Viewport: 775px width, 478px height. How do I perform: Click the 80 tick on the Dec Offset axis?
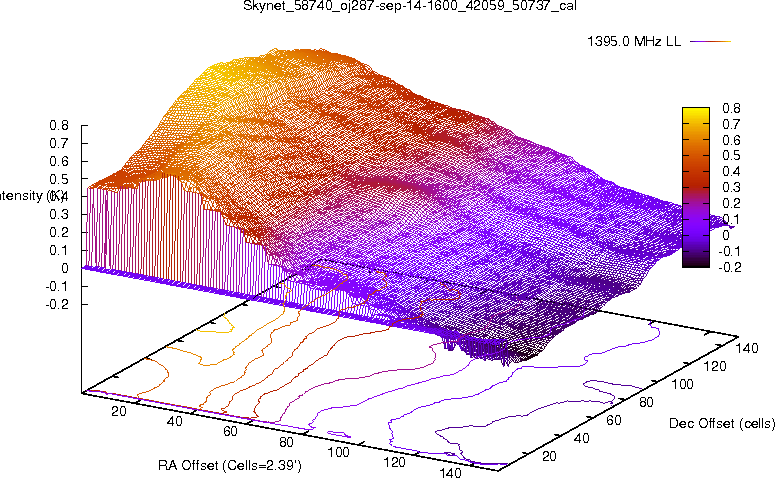(x=646, y=402)
